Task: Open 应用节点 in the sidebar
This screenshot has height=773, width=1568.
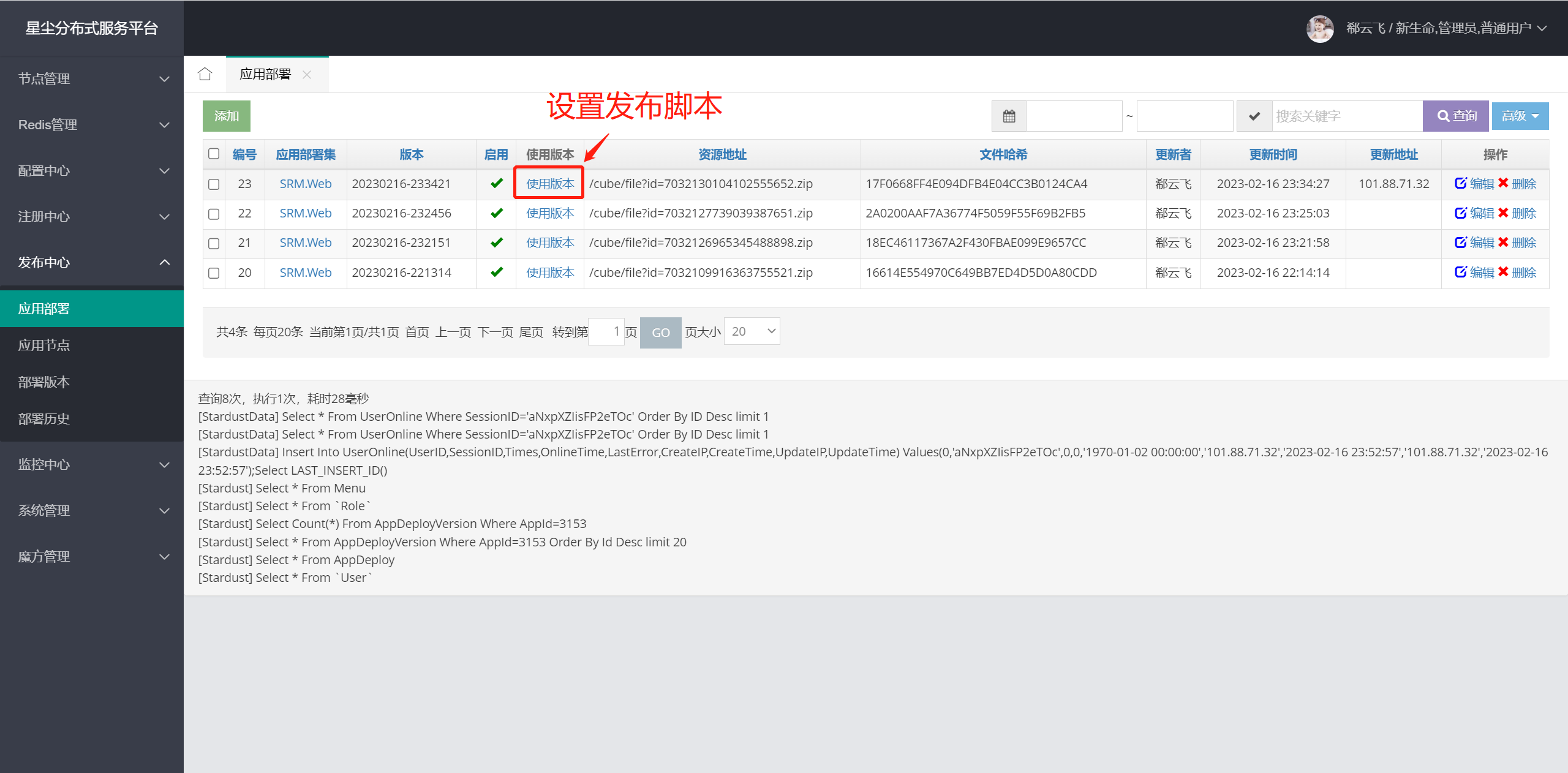Action: (x=92, y=345)
